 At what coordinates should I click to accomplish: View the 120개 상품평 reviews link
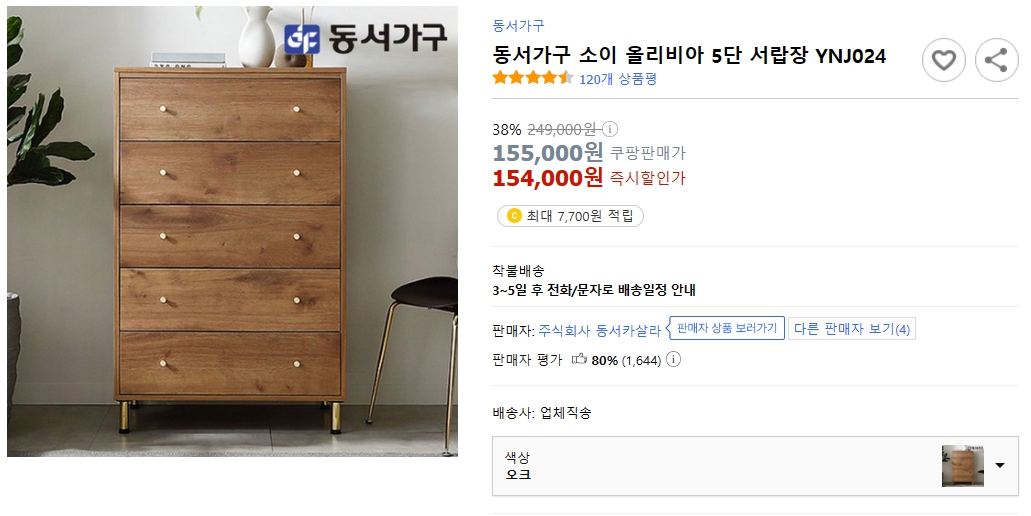(x=618, y=79)
